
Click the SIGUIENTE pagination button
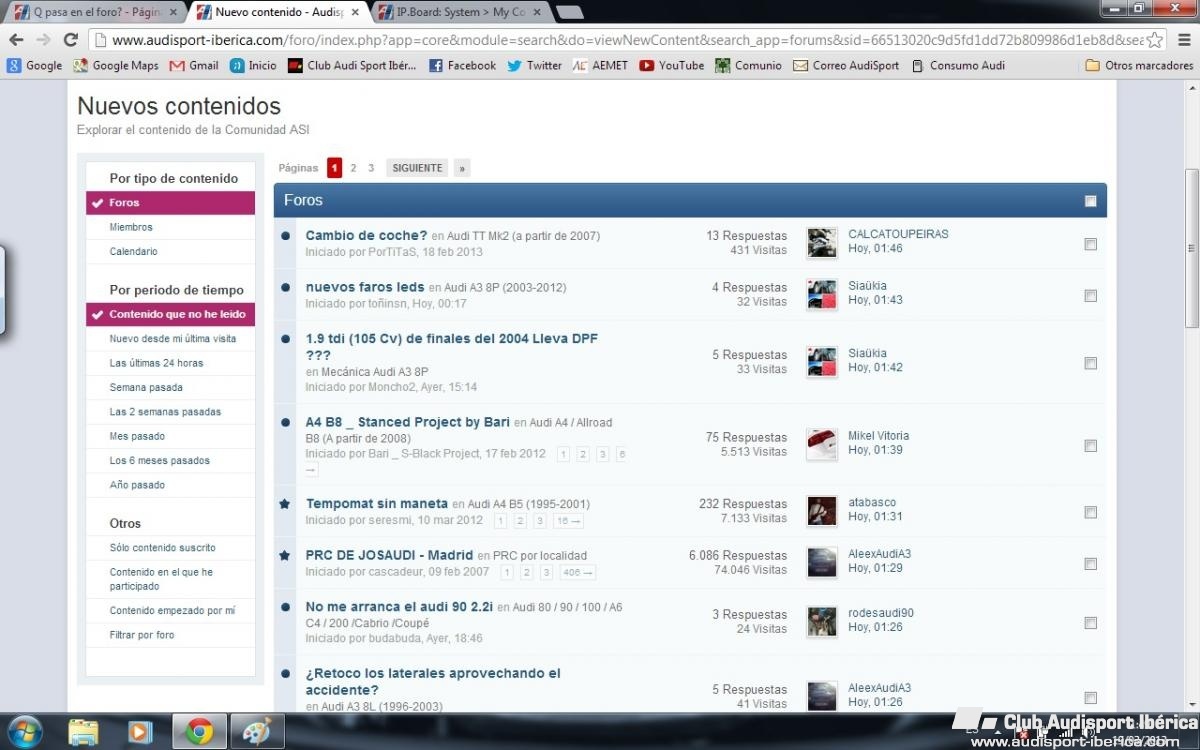[417, 168]
